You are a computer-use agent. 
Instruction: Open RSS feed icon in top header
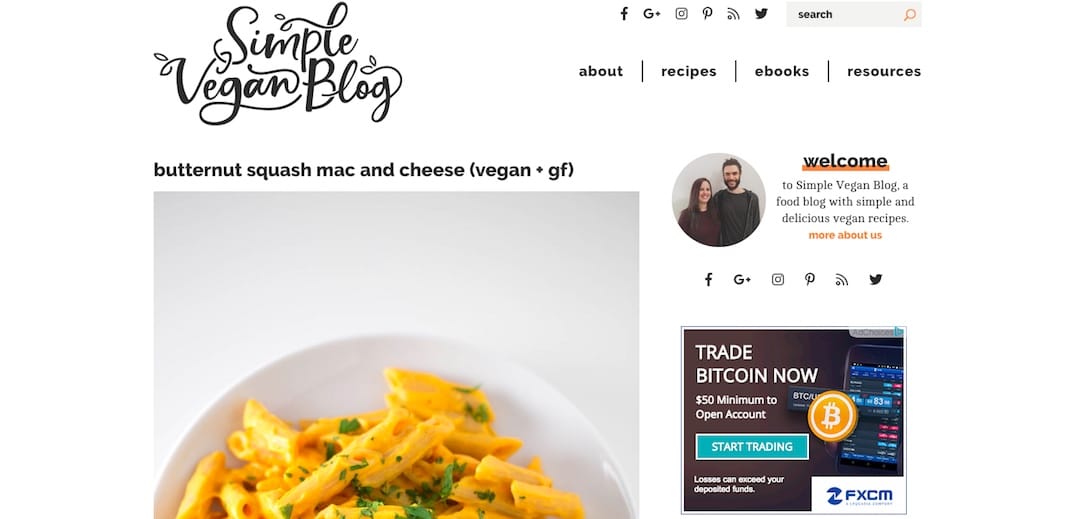click(734, 14)
